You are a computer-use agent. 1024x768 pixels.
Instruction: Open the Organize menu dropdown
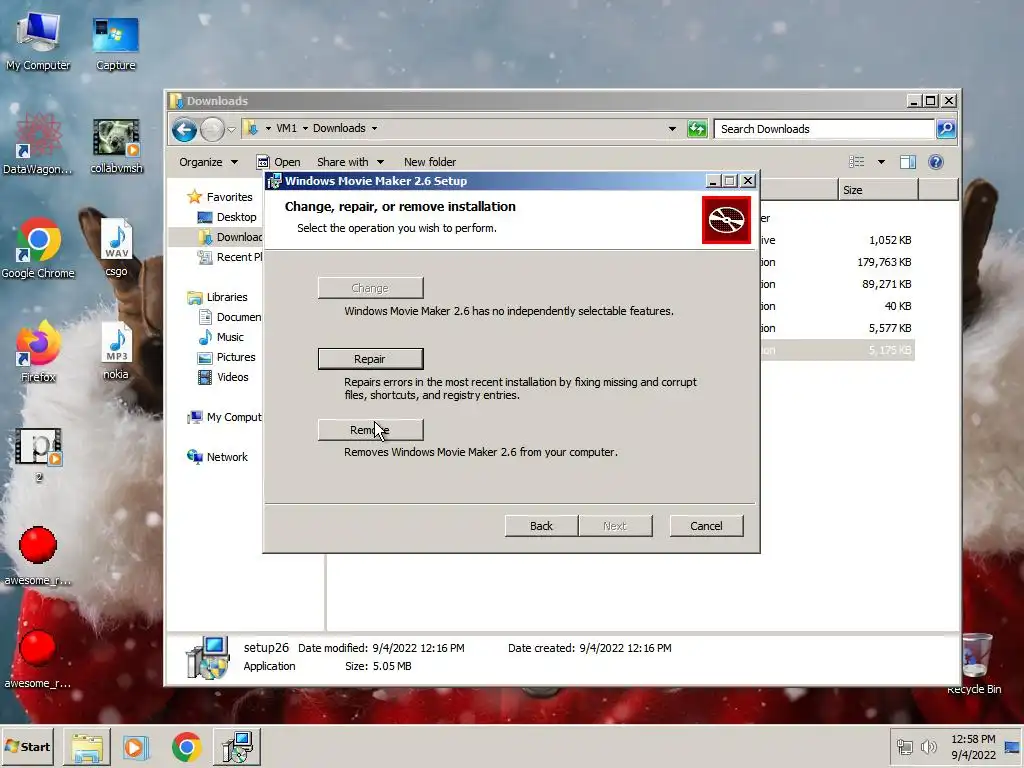(x=208, y=162)
